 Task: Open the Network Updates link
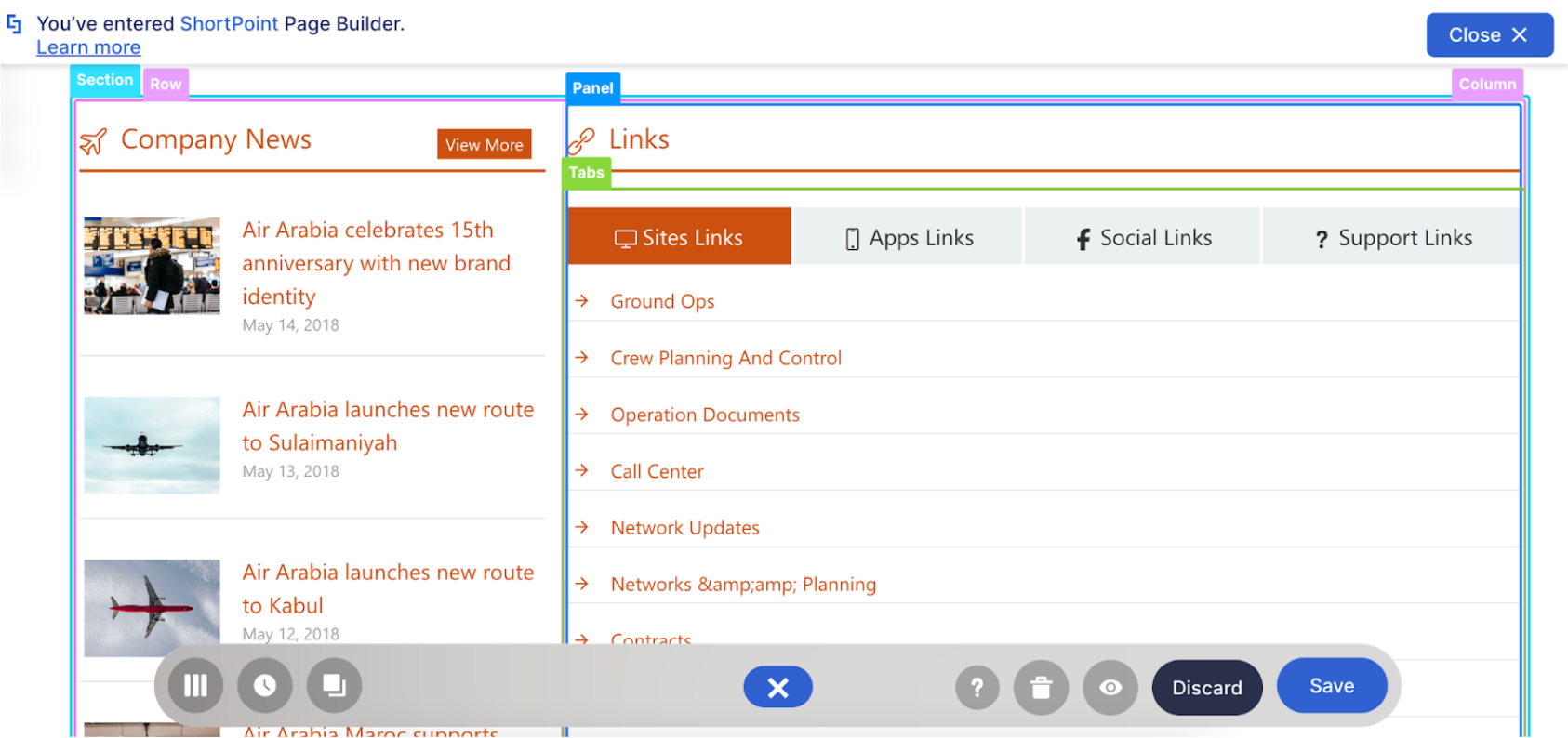(684, 528)
